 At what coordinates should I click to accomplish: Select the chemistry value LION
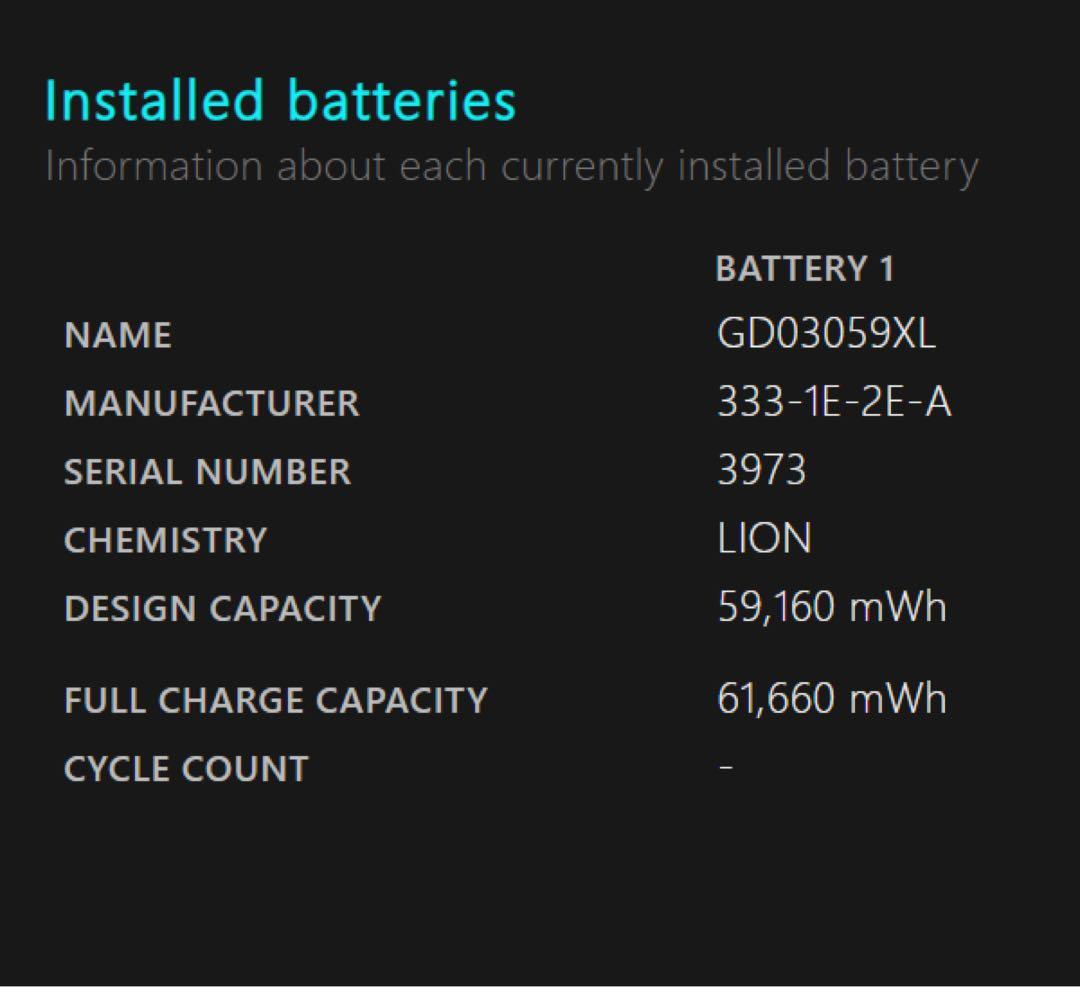tap(764, 539)
